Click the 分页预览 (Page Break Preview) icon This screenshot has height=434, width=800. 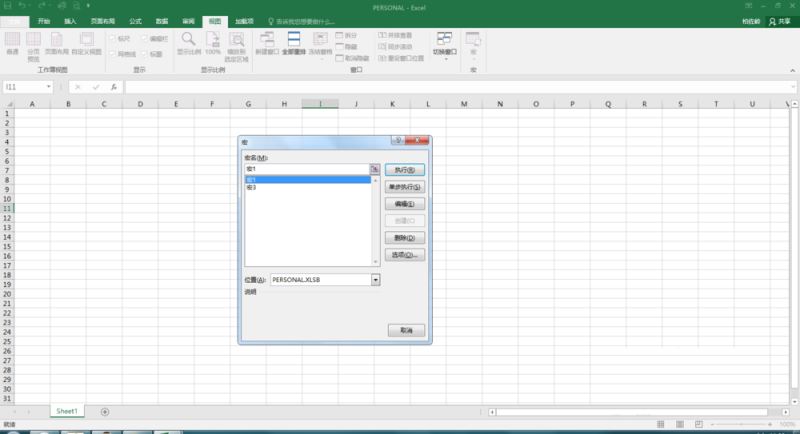(33, 46)
